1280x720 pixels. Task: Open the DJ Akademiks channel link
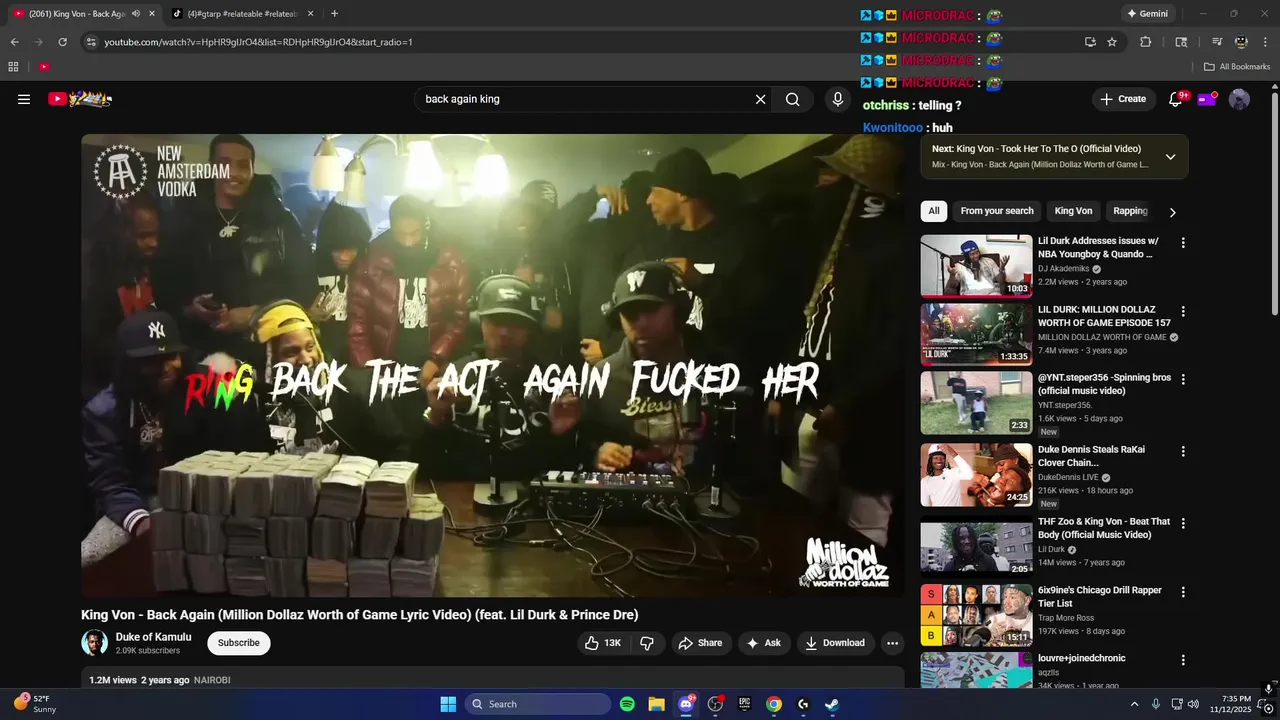tap(1063, 269)
